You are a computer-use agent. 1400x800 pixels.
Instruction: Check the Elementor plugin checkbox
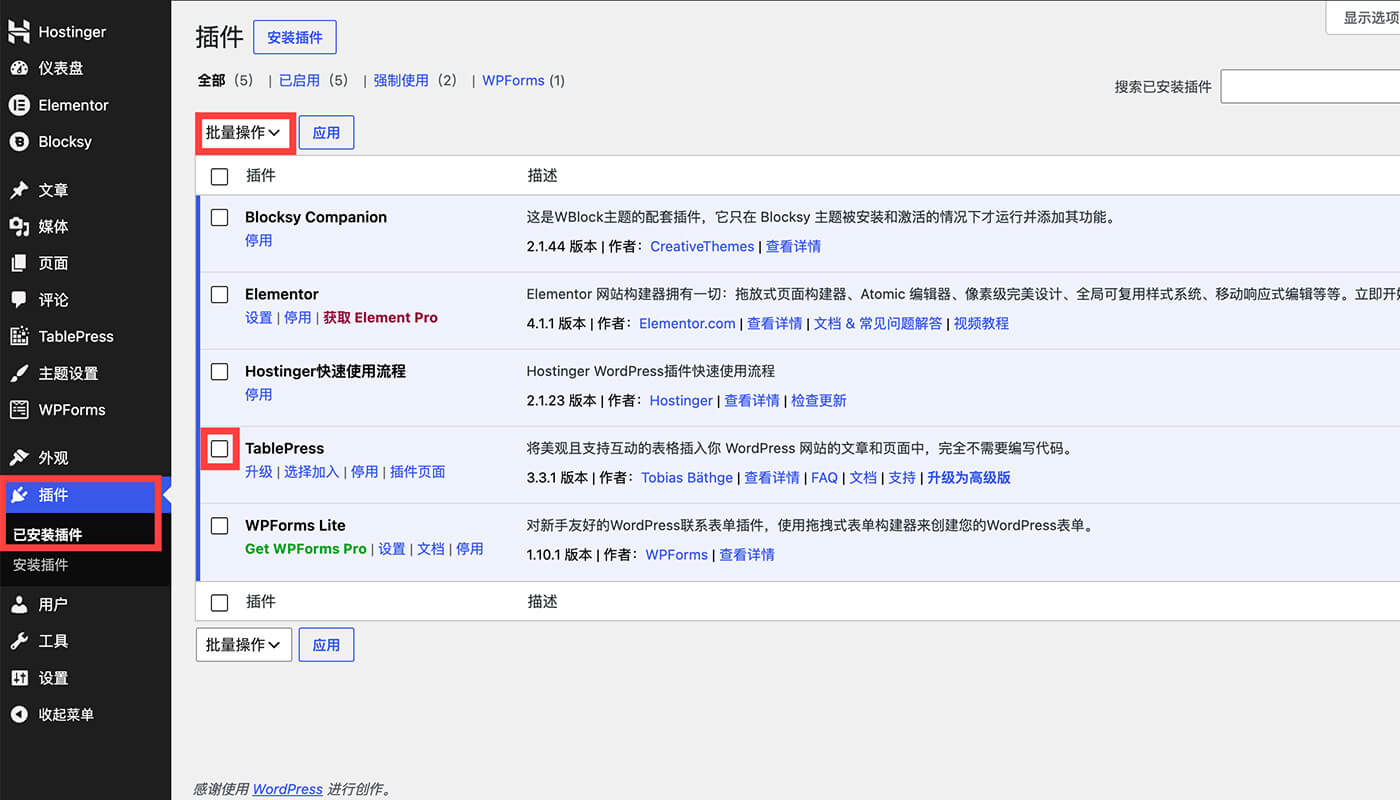220,295
